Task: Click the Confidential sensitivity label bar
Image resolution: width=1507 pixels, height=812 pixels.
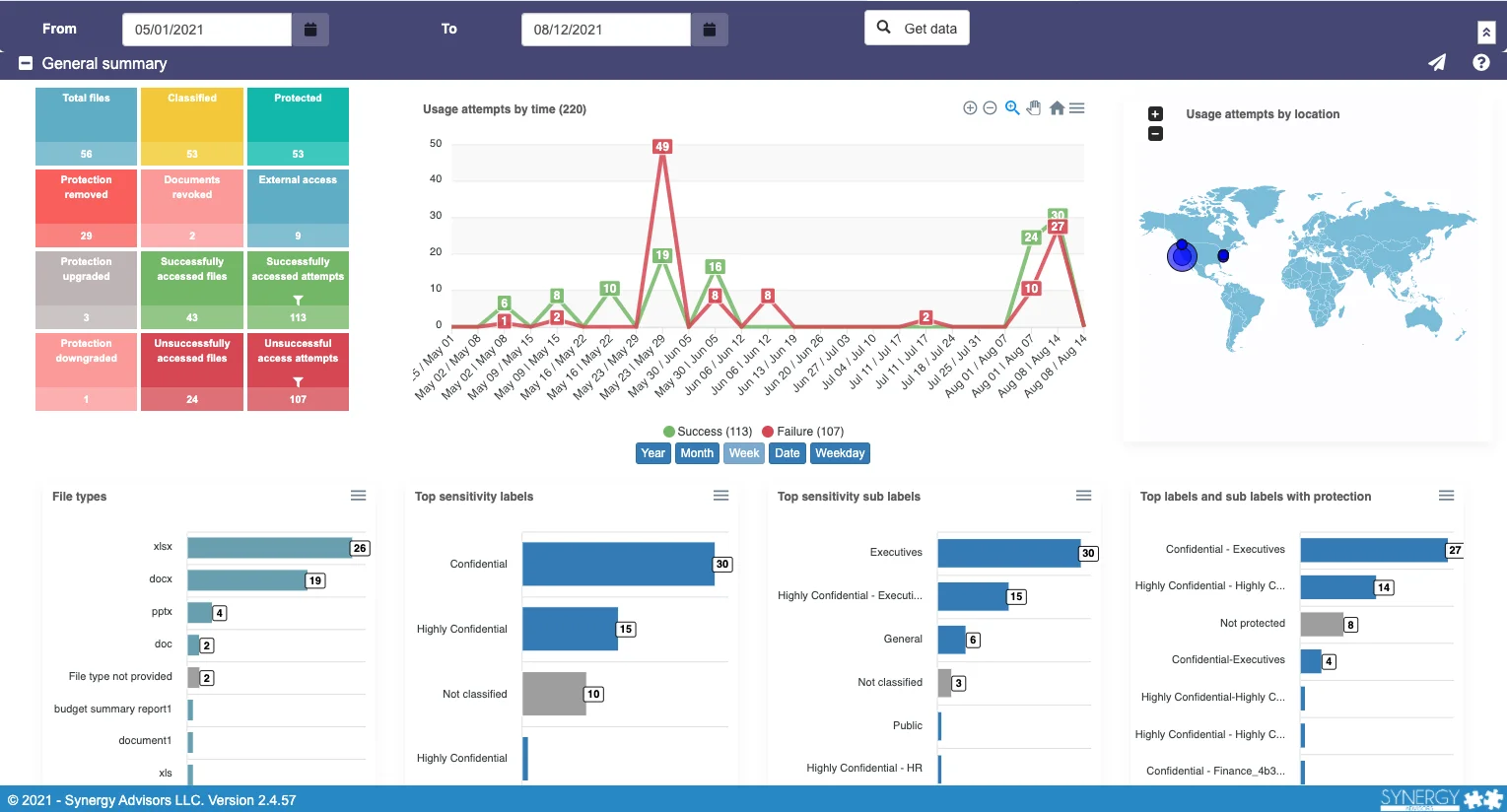Action: pyautogui.click(x=618, y=564)
